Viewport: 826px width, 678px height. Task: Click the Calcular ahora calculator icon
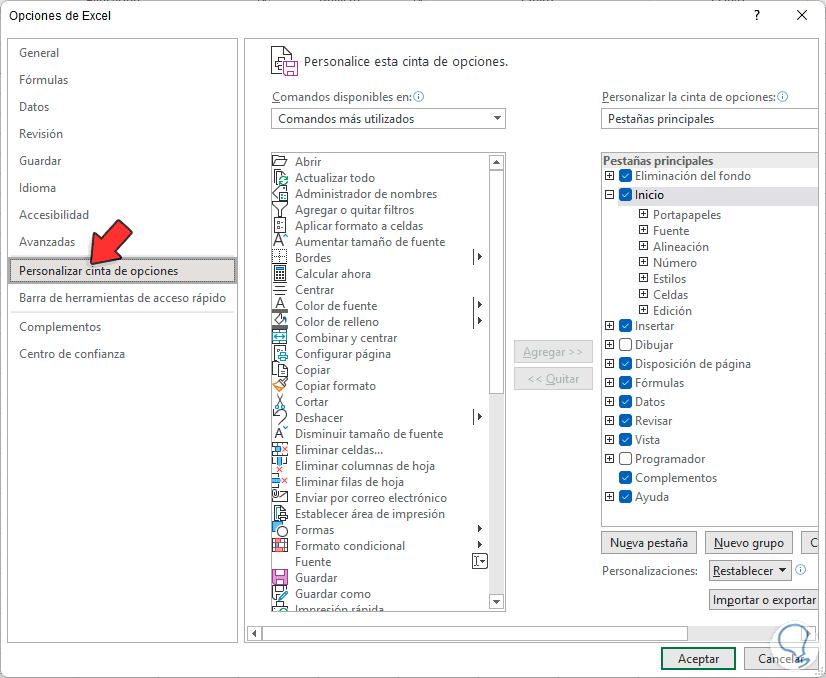tap(280, 273)
